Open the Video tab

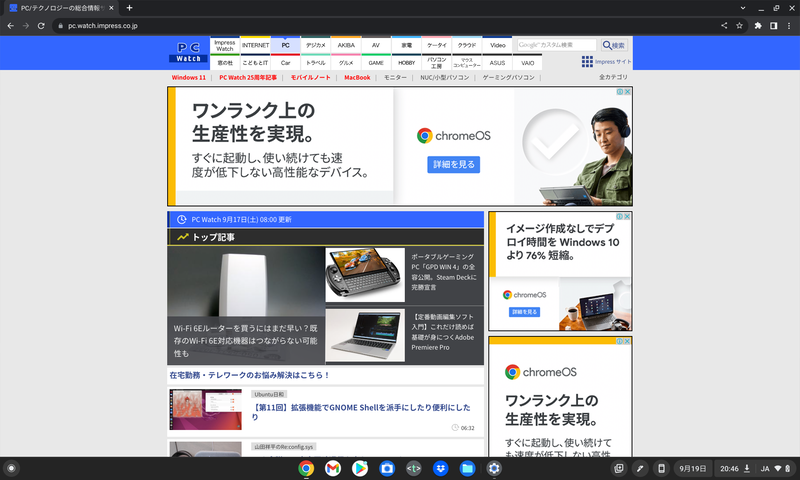coord(497,45)
